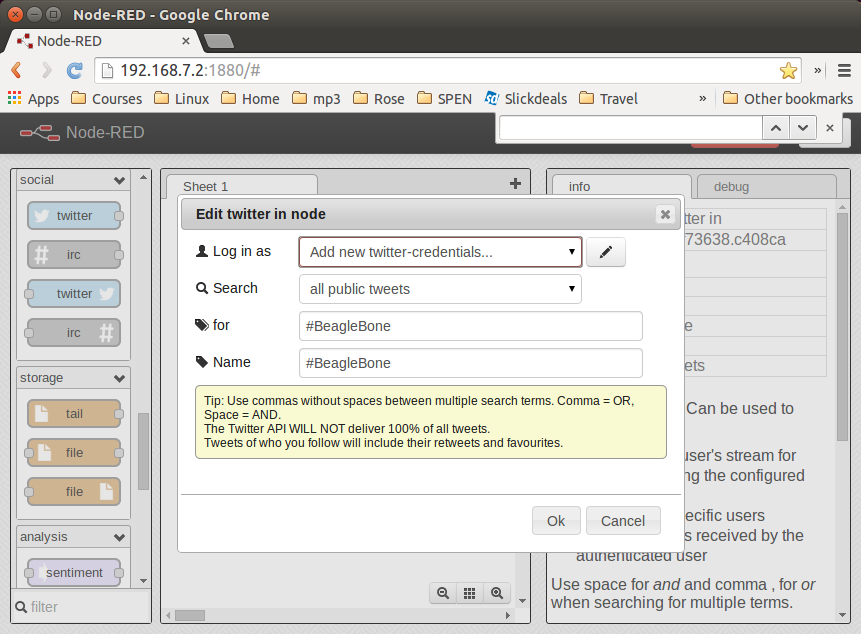Image resolution: width=861 pixels, height=634 pixels.
Task: Click the zoom in magnifier icon
Action: pos(496,593)
